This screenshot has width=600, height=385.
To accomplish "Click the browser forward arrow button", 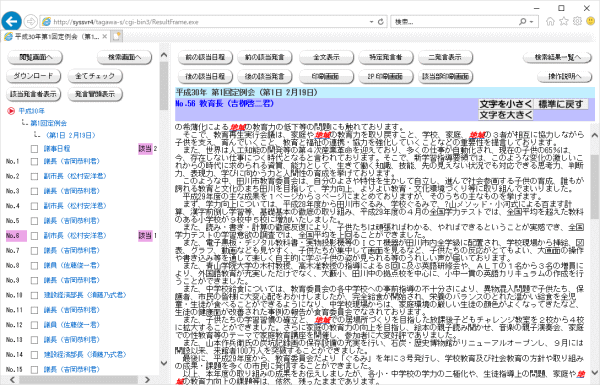I will tap(31, 21).
